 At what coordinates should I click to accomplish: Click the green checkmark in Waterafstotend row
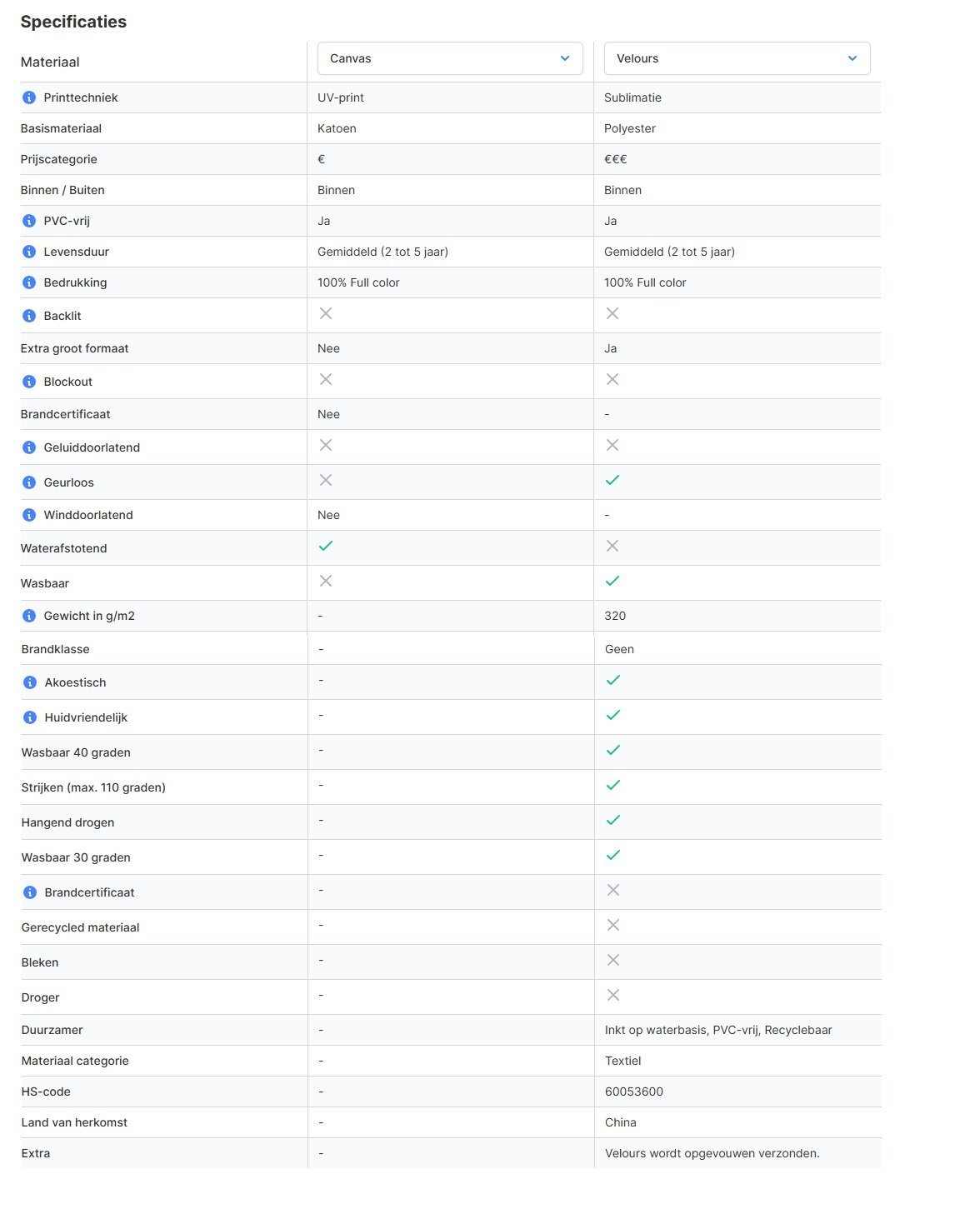click(326, 546)
